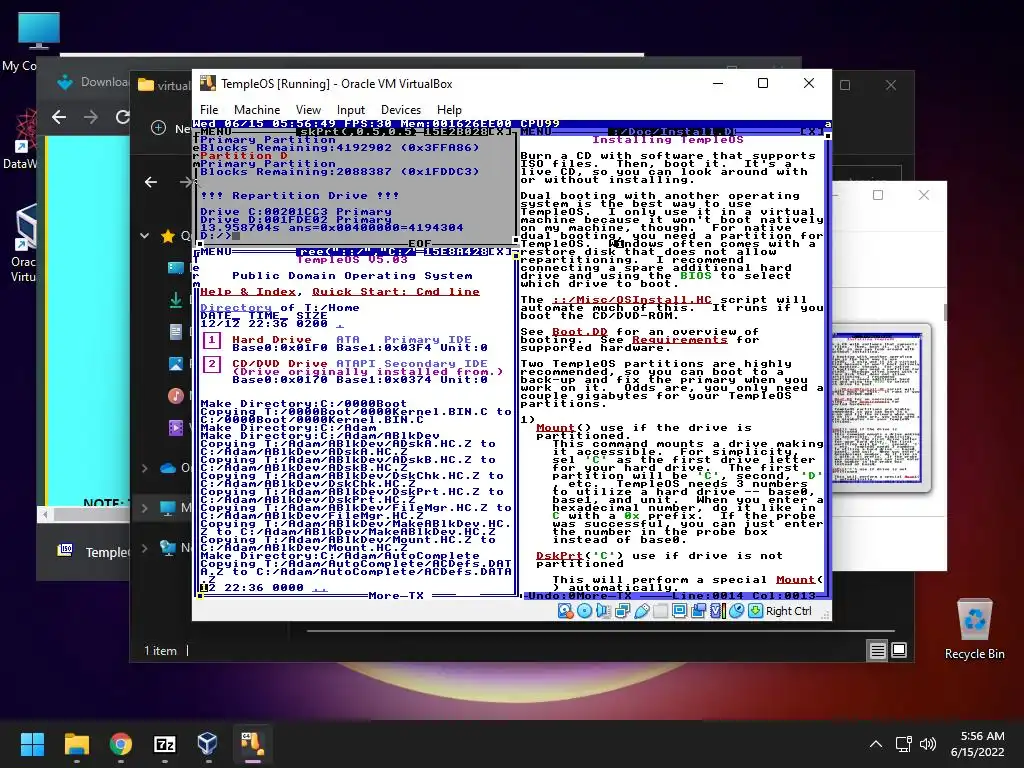Click the 'Public Domain Operating System' line
Screen dimensions: 1024x768
coord(352,276)
